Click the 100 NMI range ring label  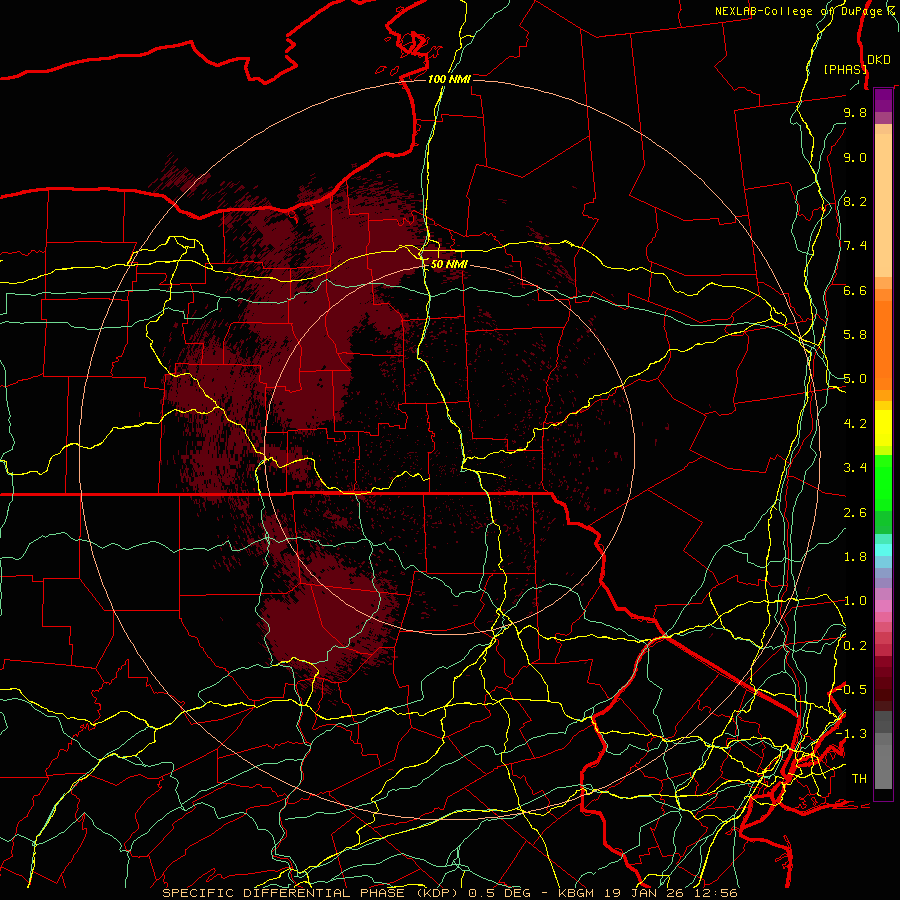point(449,79)
